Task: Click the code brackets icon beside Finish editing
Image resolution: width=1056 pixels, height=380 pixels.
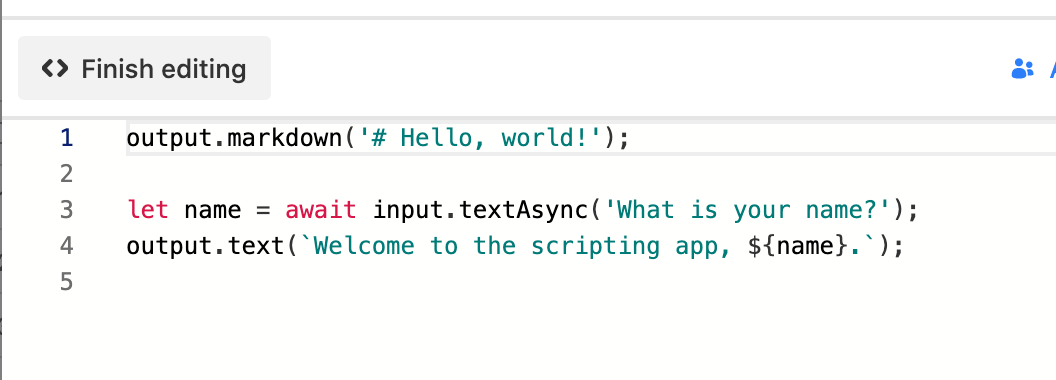Action: pyautogui.click(x=55, y=69)
